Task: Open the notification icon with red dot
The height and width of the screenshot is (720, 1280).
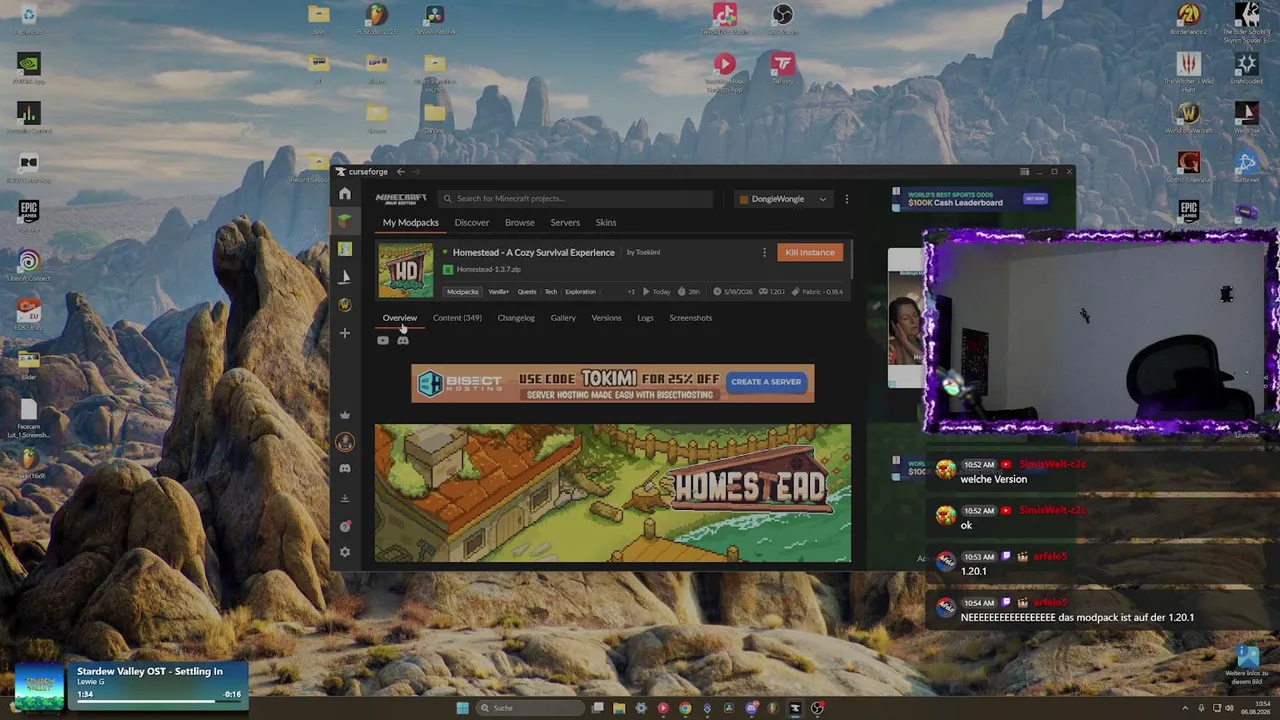Action: 345,526
